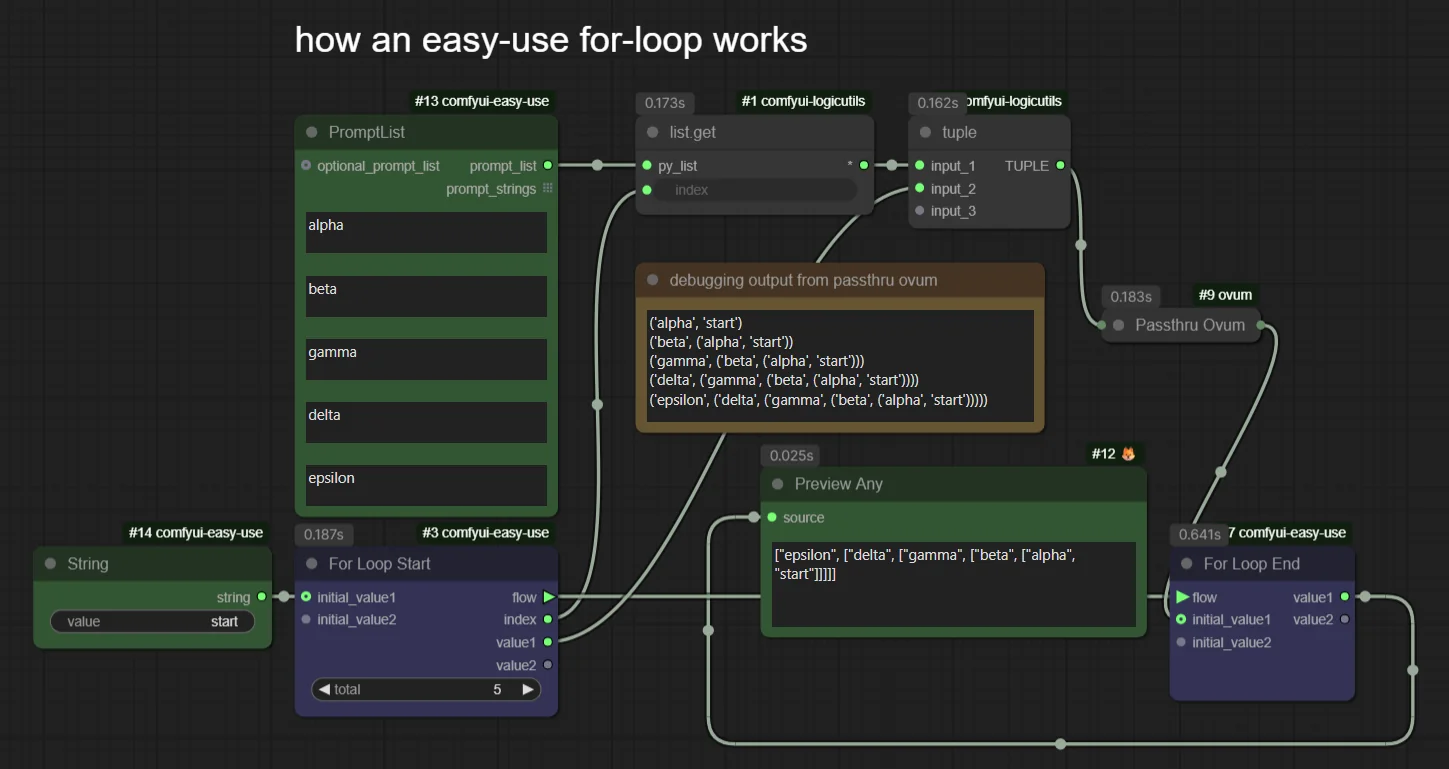Click the #13 comfyui-easy-use badge
Screen dimensions: 1449x769
481,101
